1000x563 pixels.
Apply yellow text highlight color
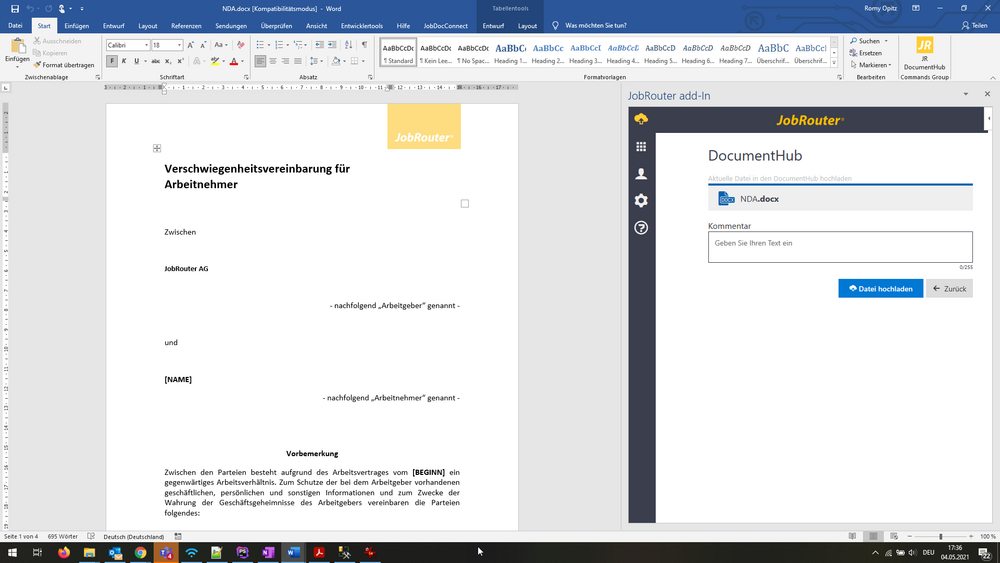(215, 61)
